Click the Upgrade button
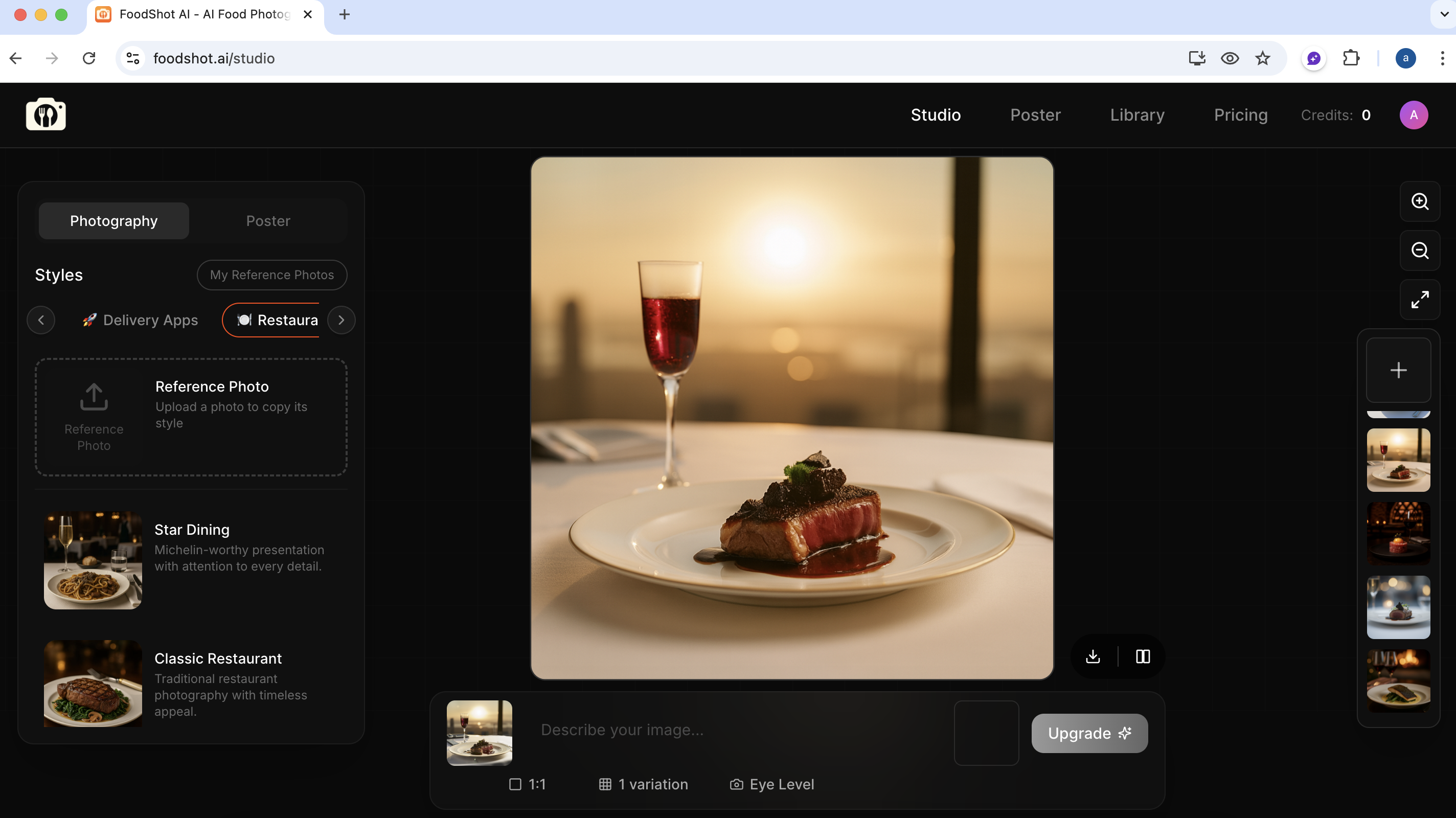Screen dimensions: 1456x818 coord(1089,733)
